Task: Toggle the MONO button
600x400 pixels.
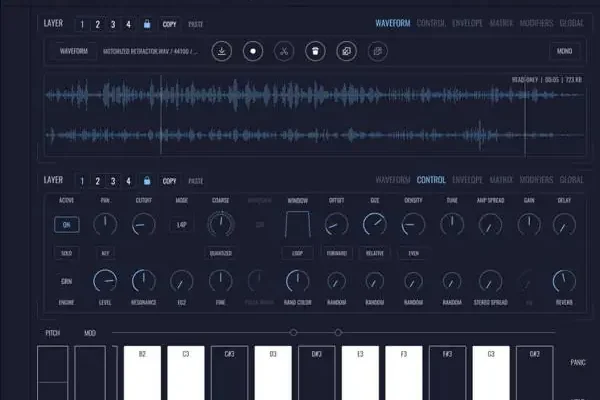Action: click(x=563, y=50)
